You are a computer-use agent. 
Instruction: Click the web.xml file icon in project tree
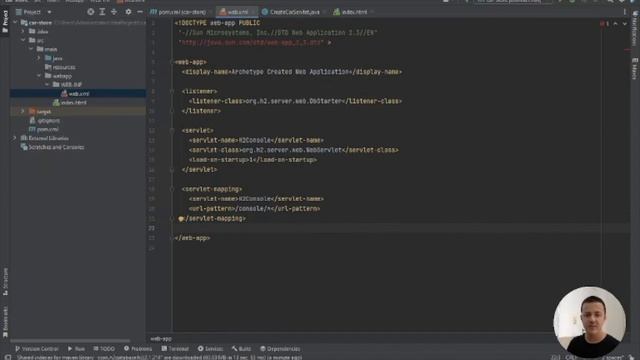click(x=64, y=94)
